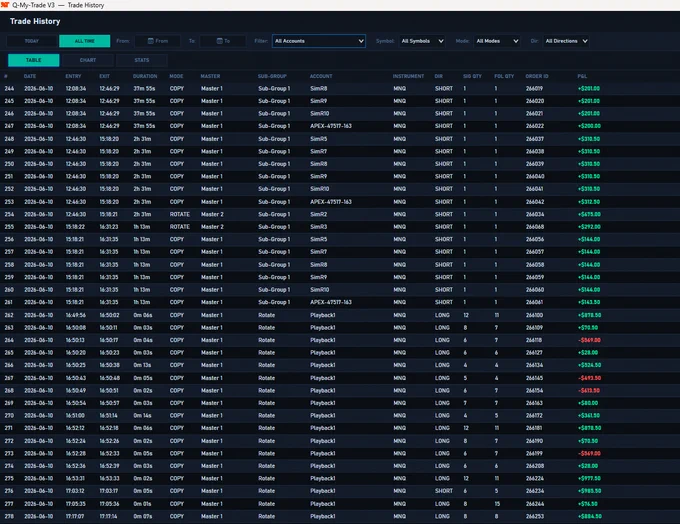Click the -$493.50 P&L in row 267
The image size is (680, 524).
pyautogui.click(x=589, y=378)
